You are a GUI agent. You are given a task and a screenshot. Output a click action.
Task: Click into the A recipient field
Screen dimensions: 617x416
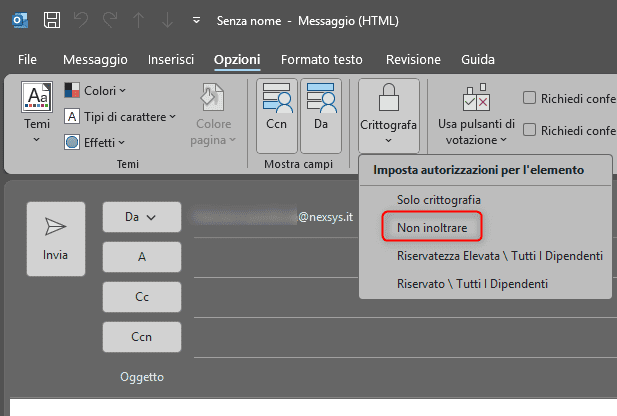[x=276, y=258]
